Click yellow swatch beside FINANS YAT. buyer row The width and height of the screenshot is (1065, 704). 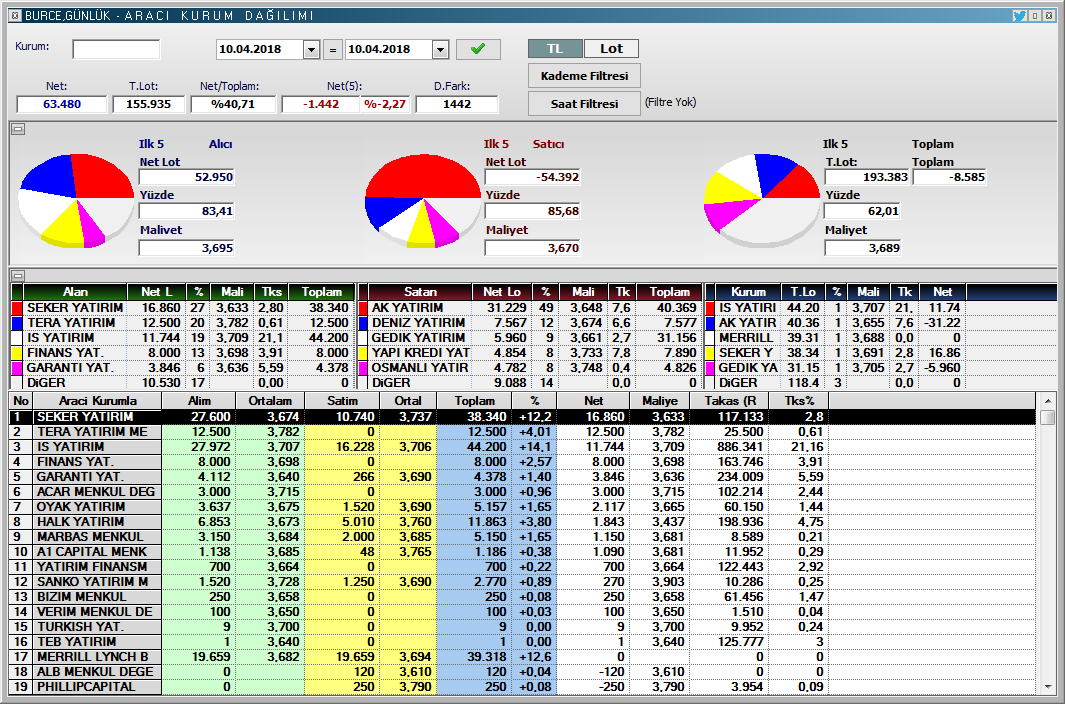[x=18, y=353]
